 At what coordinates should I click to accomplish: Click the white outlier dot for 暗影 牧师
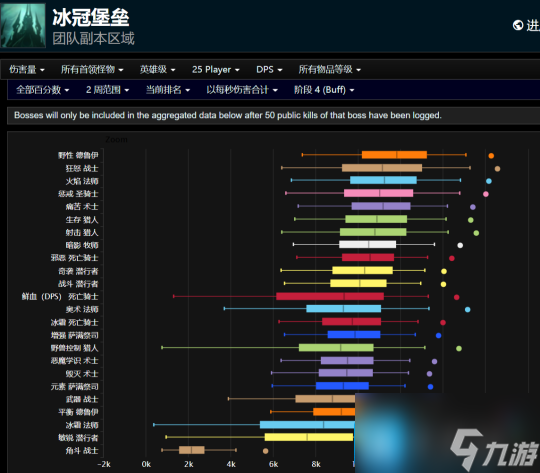pyautogui.click(x=460, y=245)
